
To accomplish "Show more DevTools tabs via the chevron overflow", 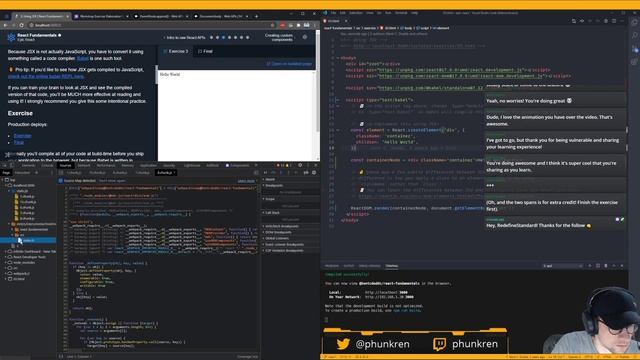I will [x=256, y=165].
